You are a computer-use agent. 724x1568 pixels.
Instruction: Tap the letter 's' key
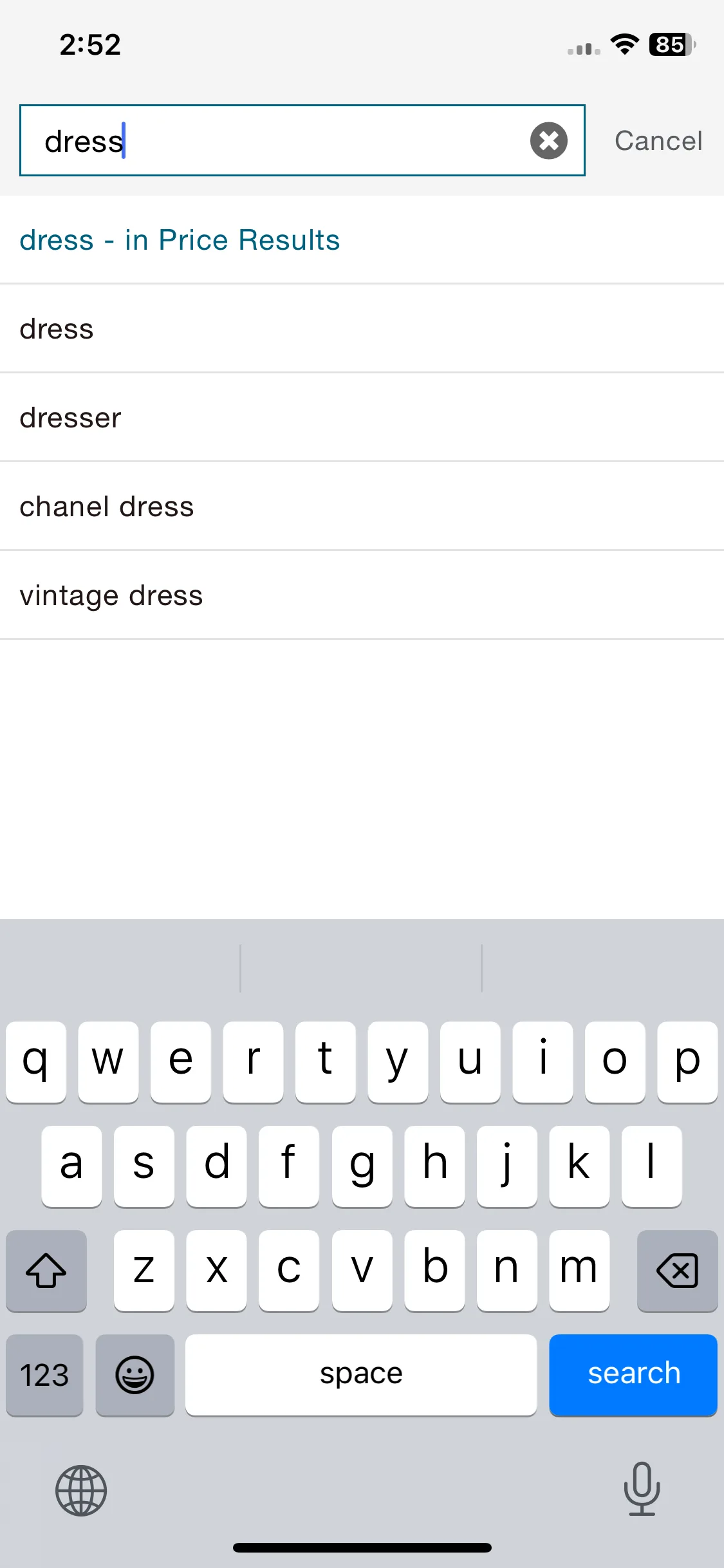click(x=144, y=1166)
